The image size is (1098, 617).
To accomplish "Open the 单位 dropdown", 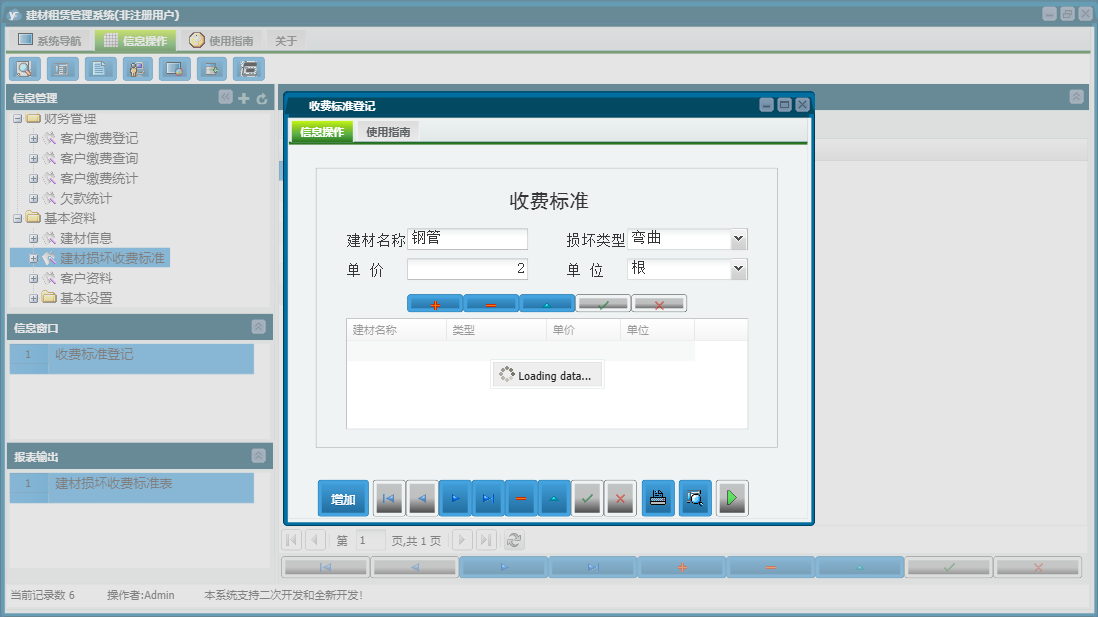I will [x=738, y=269].
